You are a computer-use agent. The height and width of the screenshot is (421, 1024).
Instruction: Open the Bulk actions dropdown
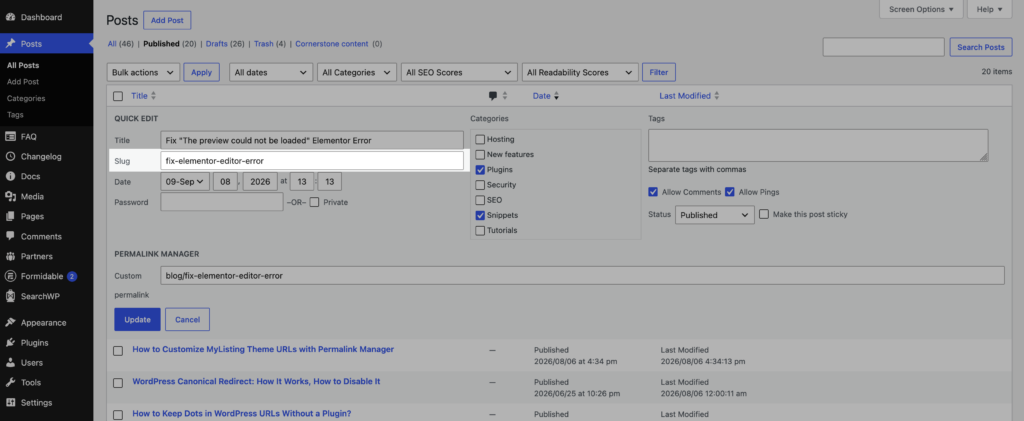pos(143,72)
